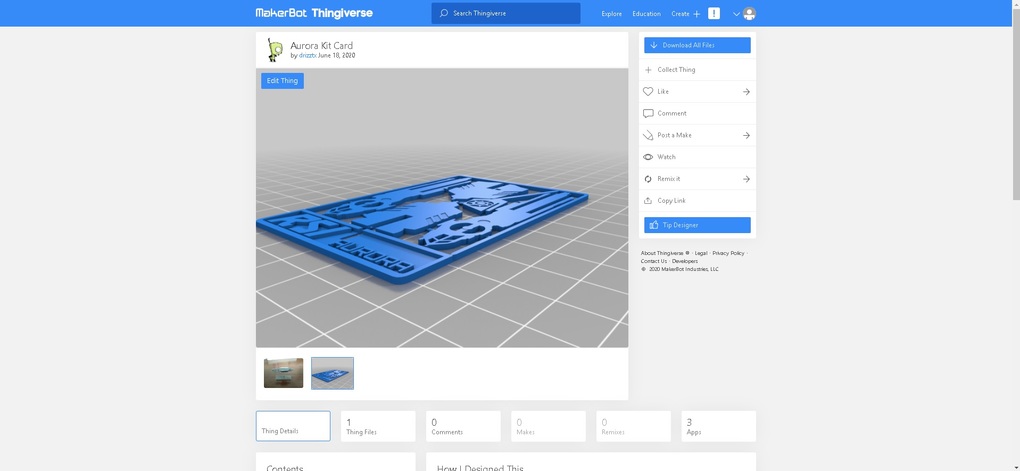The height and width of the screenshot is (471, 1020).
Task: Toggle Watch with the eye icon
Action: 648,157
